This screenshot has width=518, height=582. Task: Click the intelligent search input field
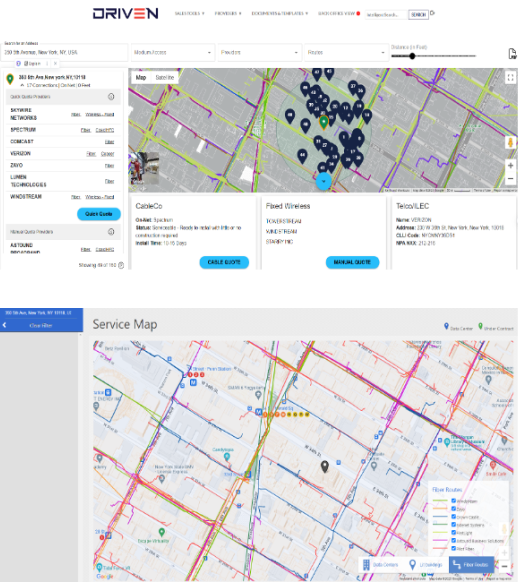pyautogui.click(x=386, y=15)
